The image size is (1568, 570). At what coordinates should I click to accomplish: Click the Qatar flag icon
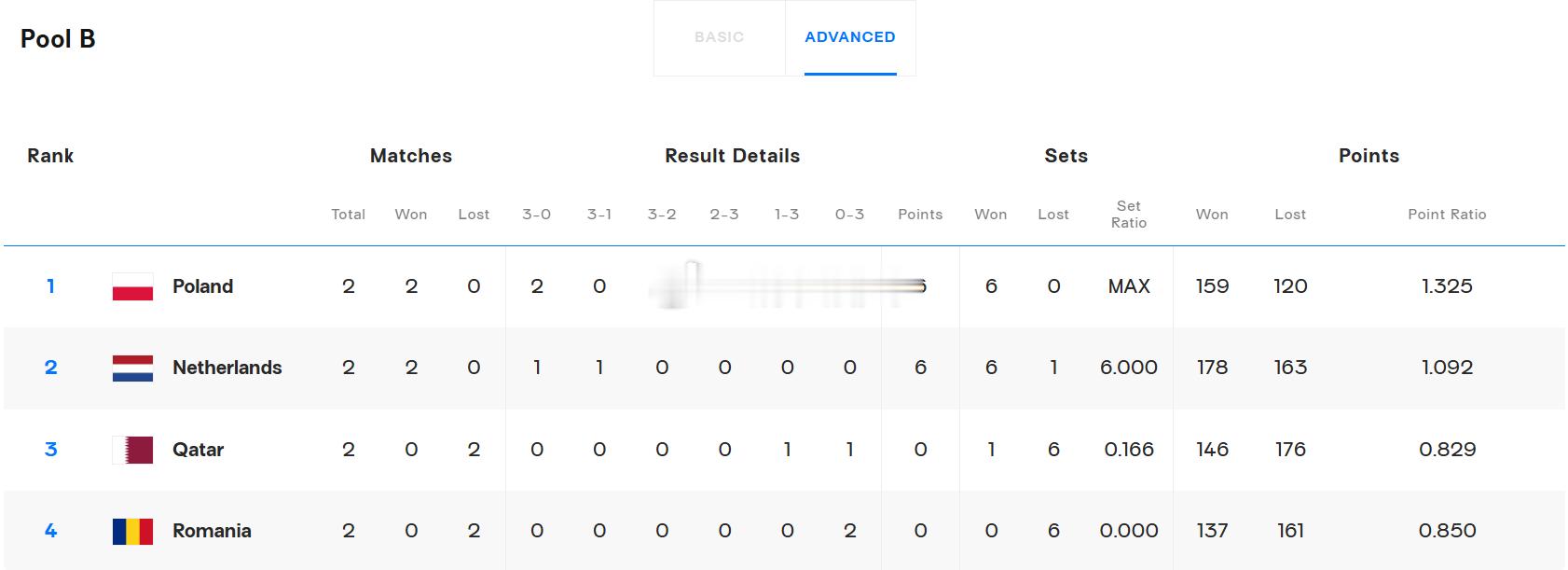pos(132,450)
